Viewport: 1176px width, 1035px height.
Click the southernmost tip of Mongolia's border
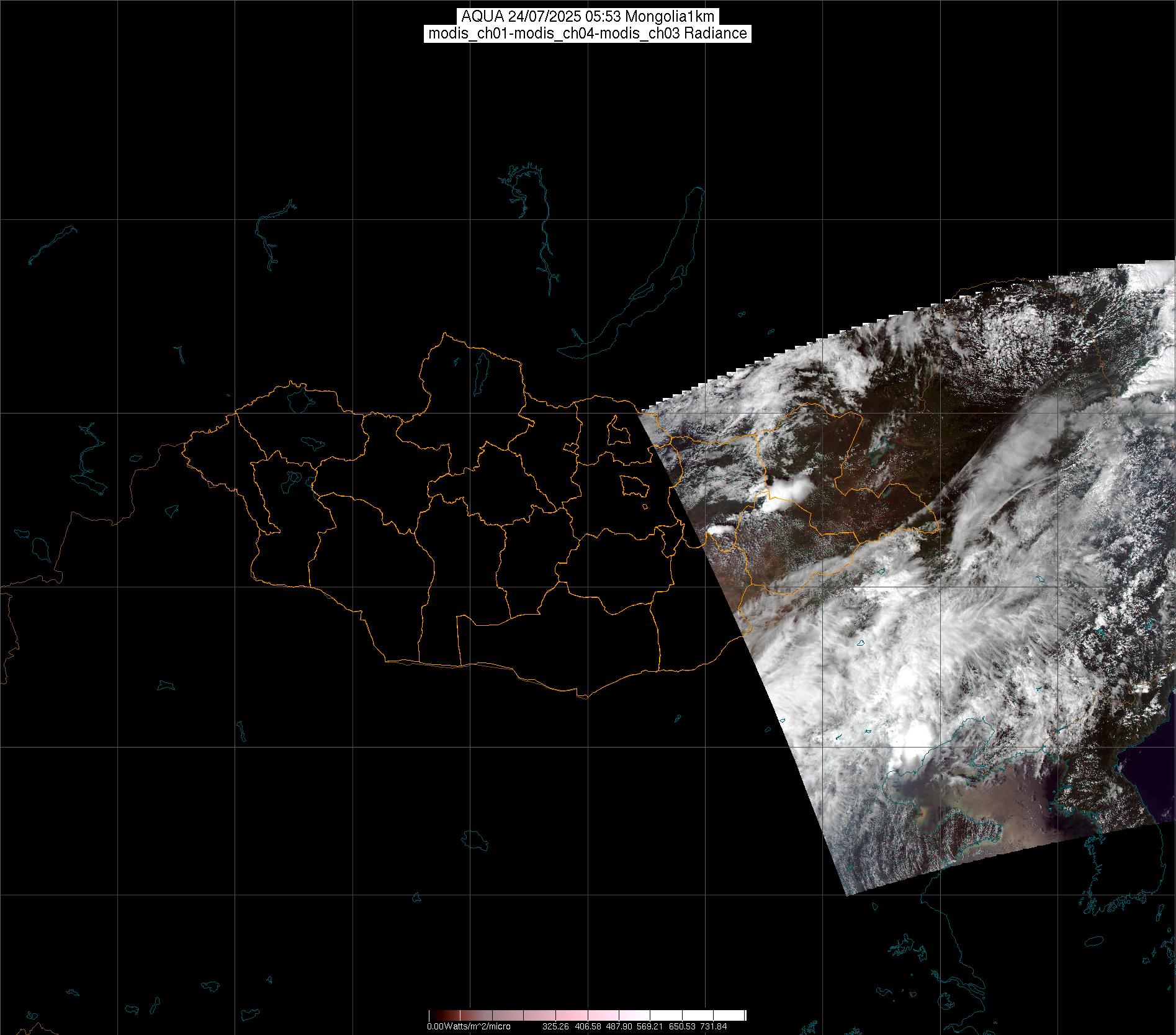[583, 697]
